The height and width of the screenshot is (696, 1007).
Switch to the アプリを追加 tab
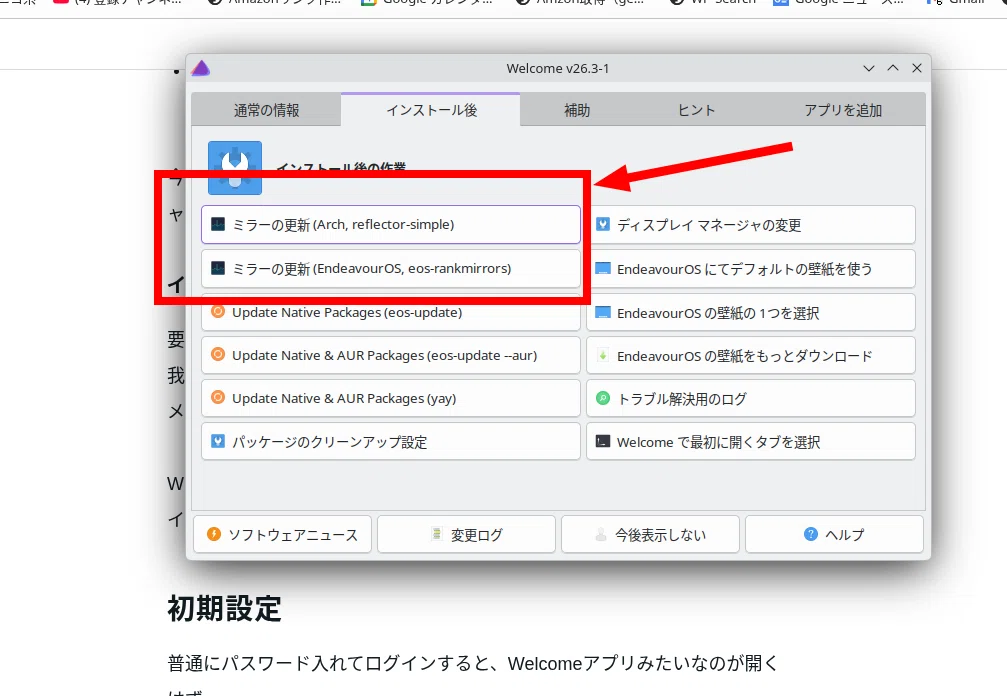[843, 110]
